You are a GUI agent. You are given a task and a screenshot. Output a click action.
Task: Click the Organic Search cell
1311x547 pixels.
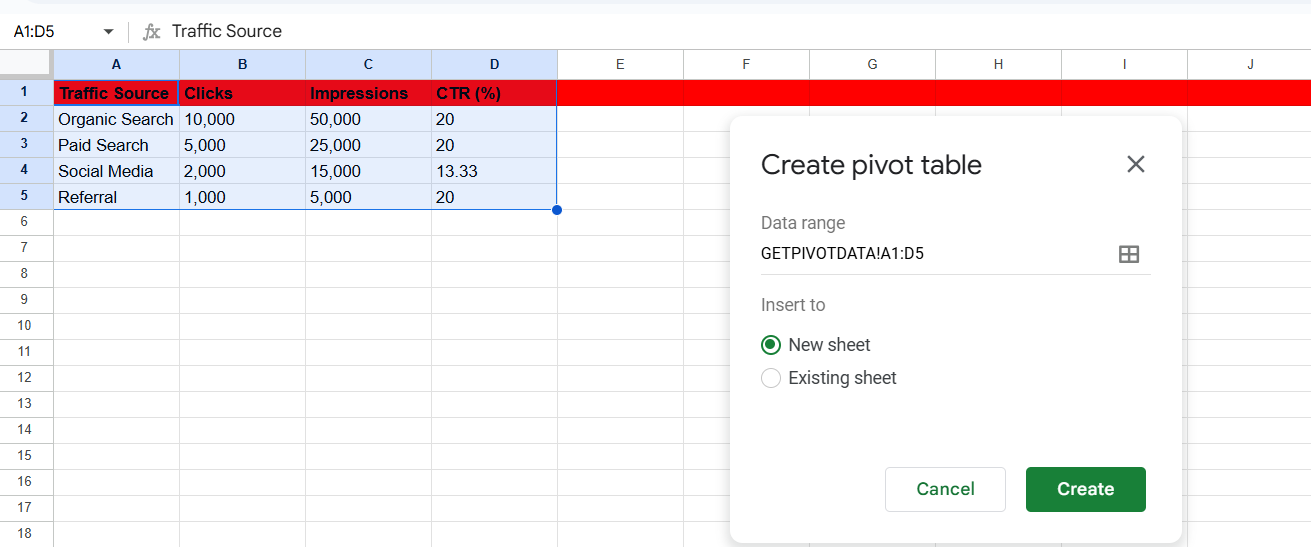[116, 119]
